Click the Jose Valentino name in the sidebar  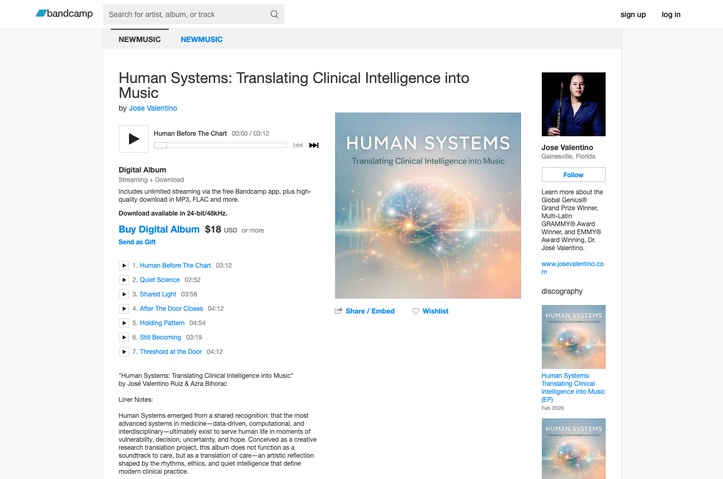(567, 148)
